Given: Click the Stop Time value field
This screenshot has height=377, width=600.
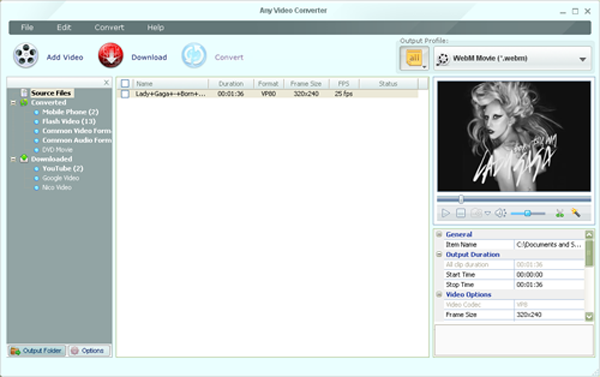Looking at the screenshot, I should (x=549, y=284).
